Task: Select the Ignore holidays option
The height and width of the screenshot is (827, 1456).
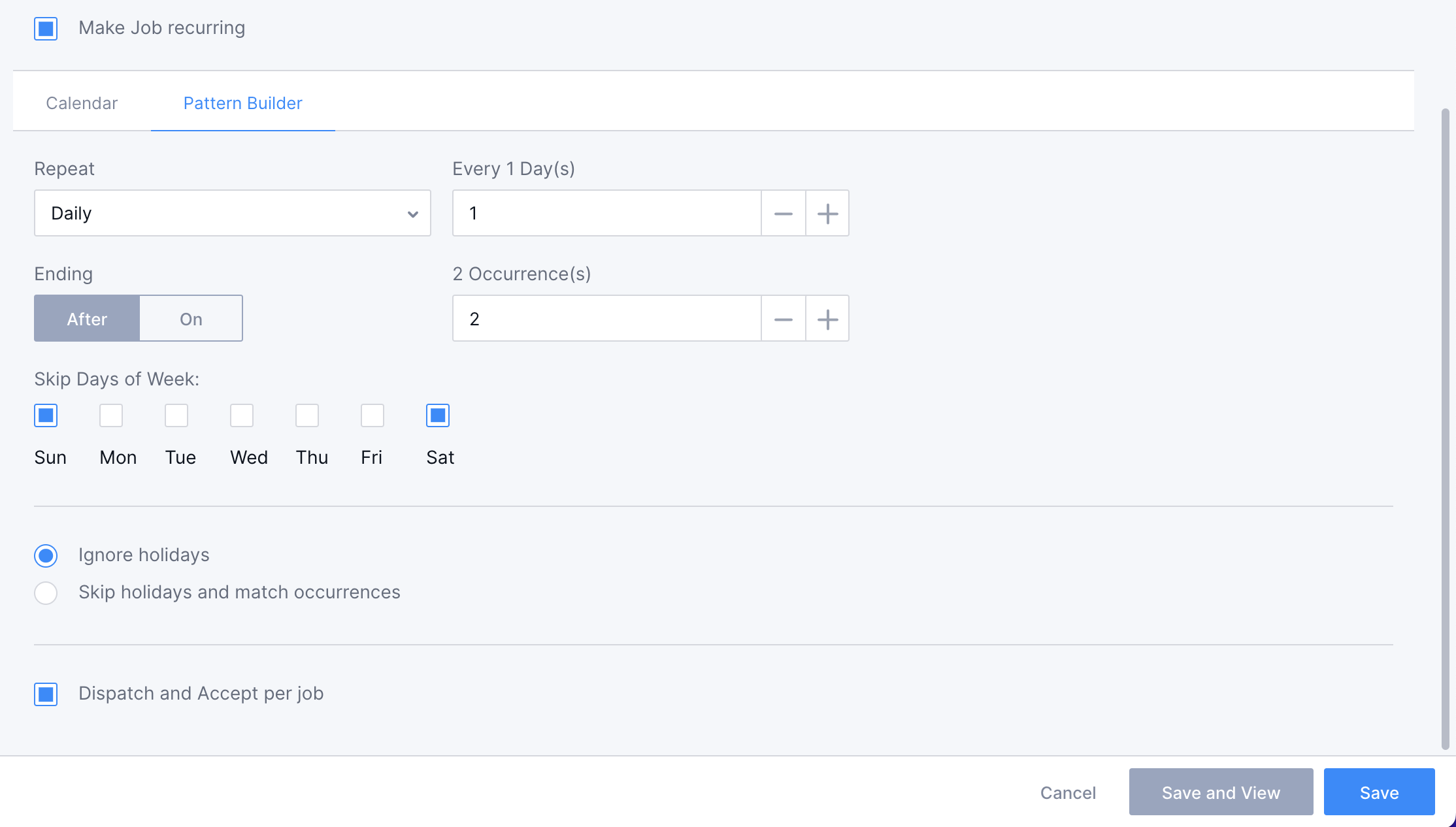Action: pos(45,555)
